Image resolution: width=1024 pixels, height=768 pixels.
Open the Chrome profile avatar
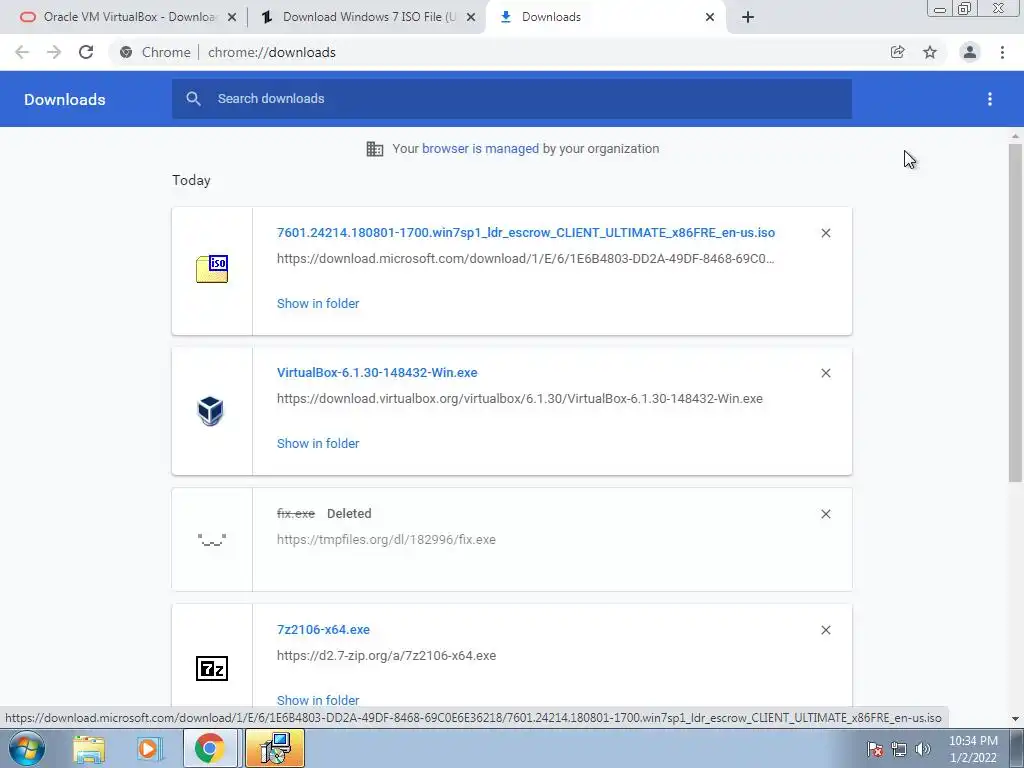(970, 52)
